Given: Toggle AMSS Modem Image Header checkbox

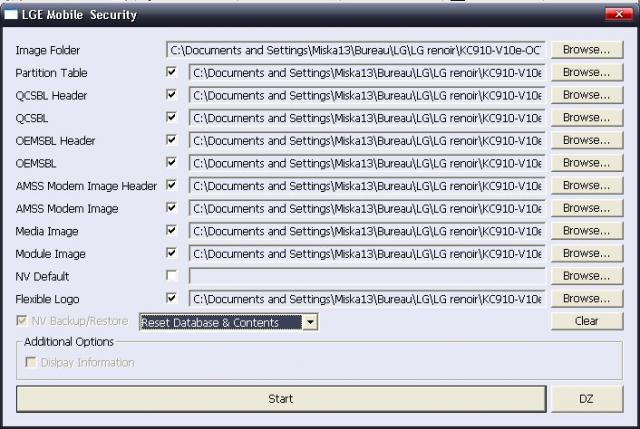Looking at the screenshot, I should [172, 185].
